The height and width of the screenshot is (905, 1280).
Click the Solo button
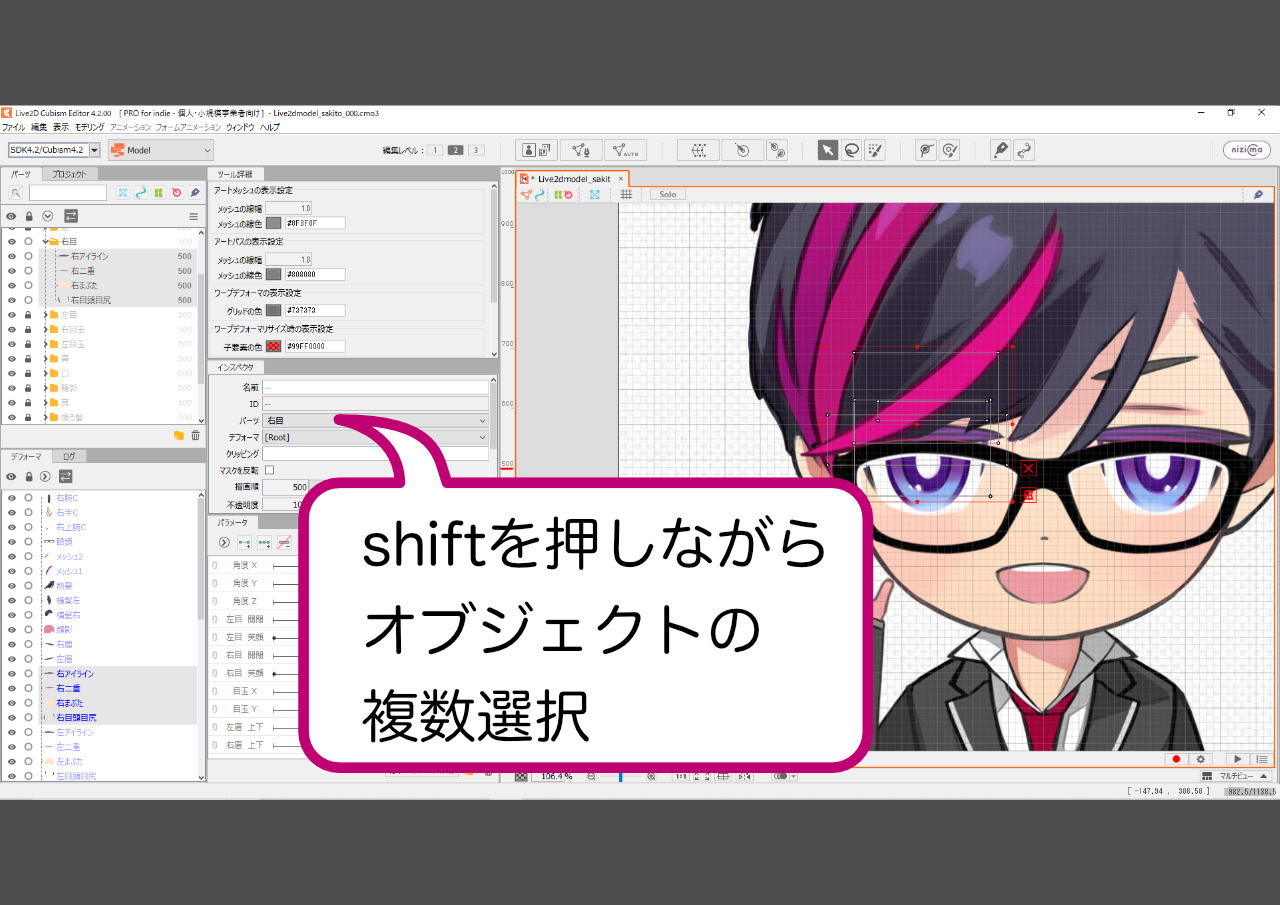click(x=667, y=194)
